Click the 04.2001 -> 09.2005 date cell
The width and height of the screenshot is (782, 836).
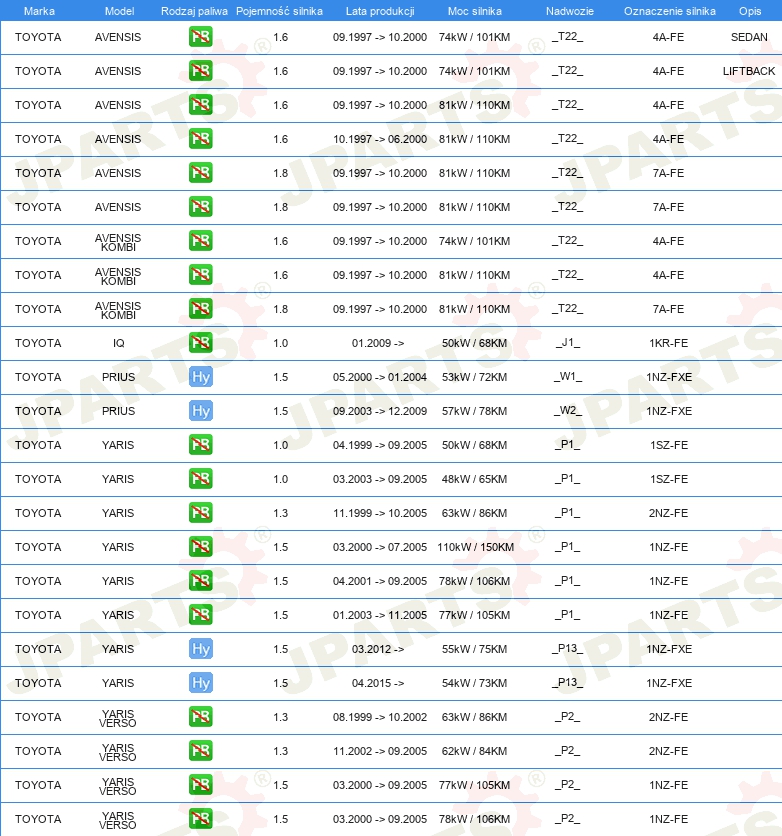pyautogui.click(x=380, y=581)
